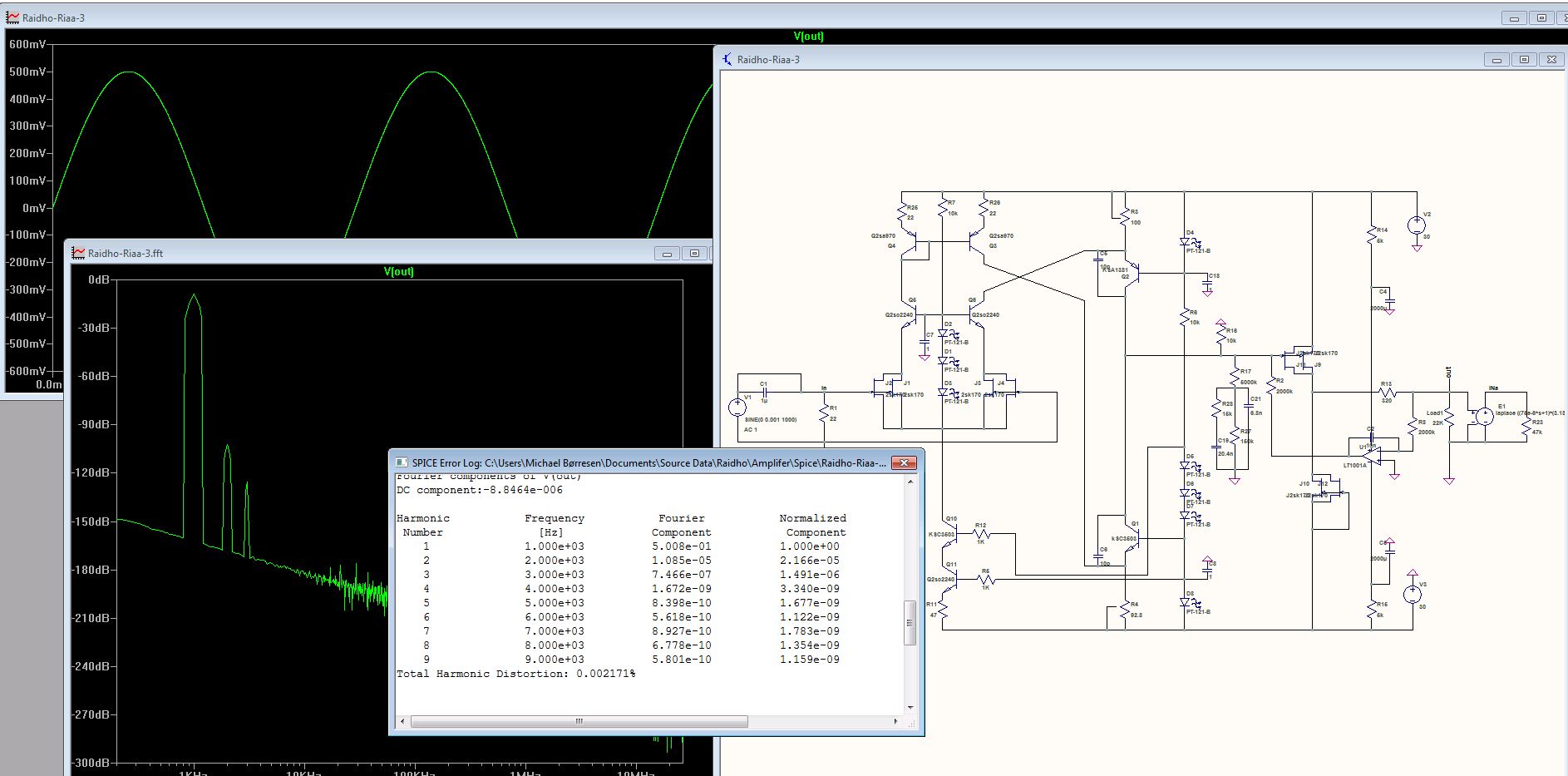
Task: Click the Raidho-Riaa-3.fft window title icon
Action: click(x=78, y=253)
